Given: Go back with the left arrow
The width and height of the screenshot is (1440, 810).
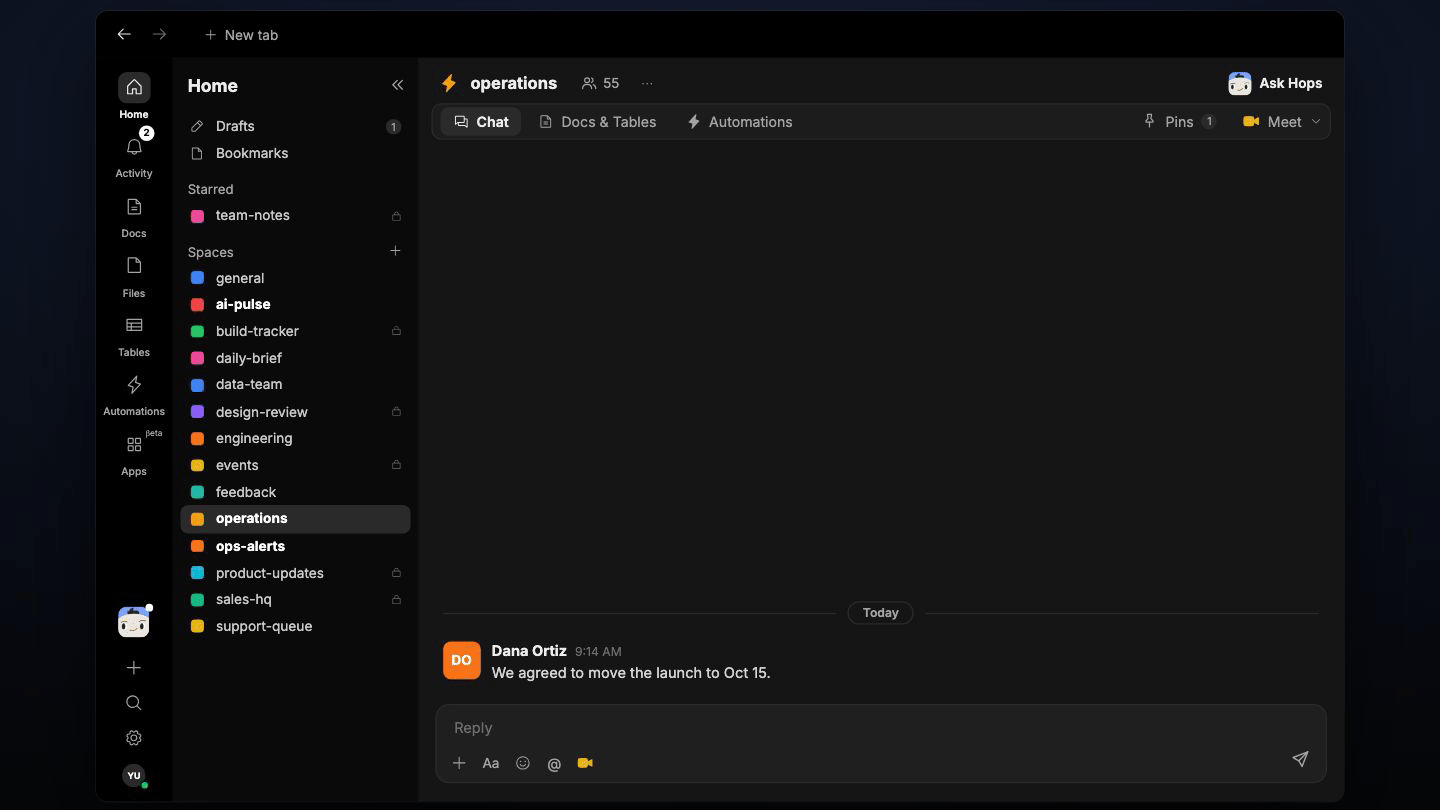Looking at the screenshot, I should coord(124,34).
